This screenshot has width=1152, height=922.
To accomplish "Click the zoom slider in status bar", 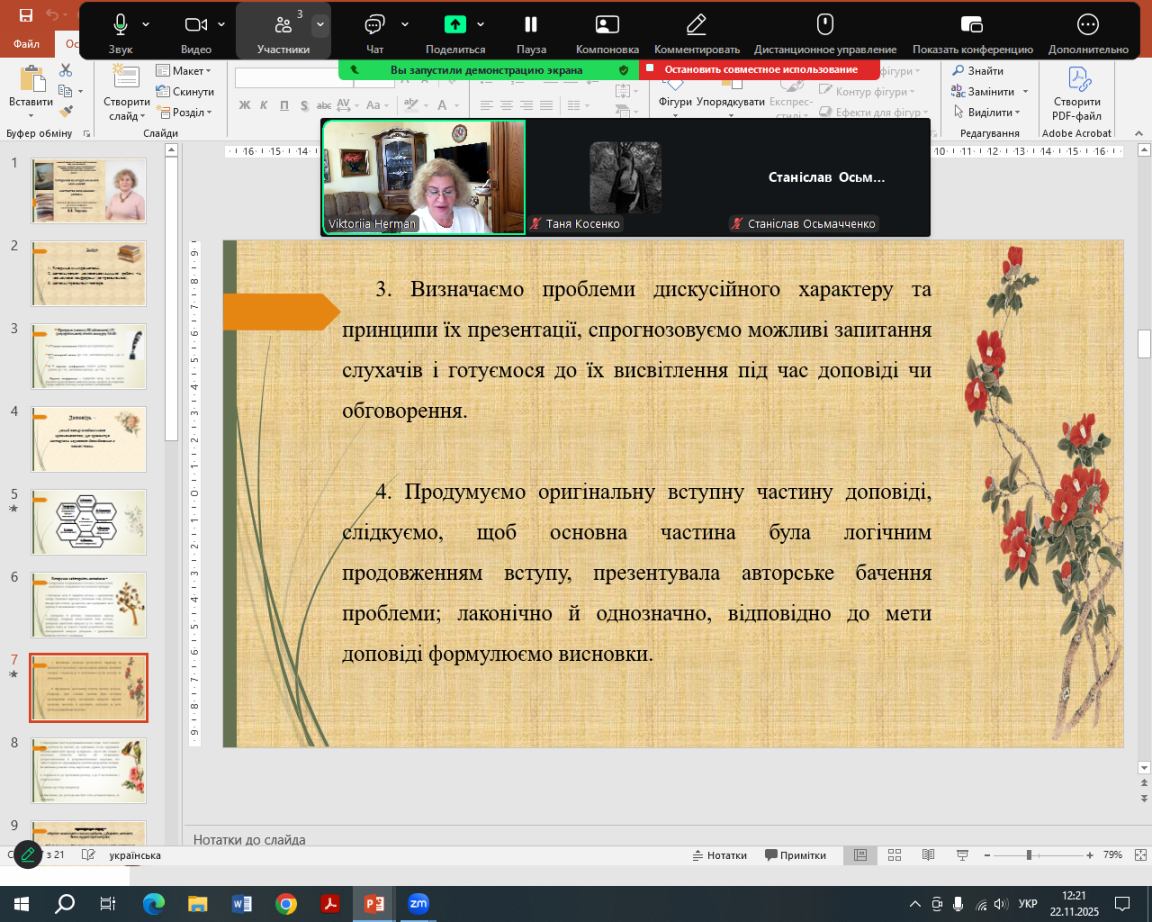I will click(1028, 855).
